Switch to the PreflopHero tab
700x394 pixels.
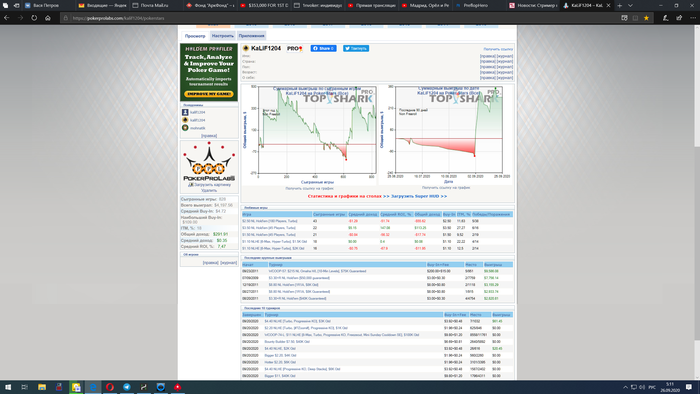479,5
